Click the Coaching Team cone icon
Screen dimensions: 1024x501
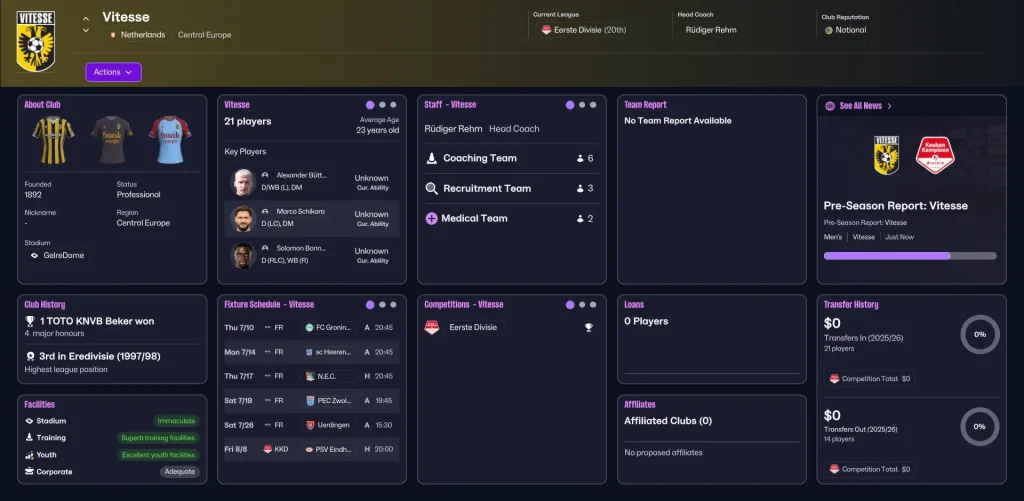[432, 158]
